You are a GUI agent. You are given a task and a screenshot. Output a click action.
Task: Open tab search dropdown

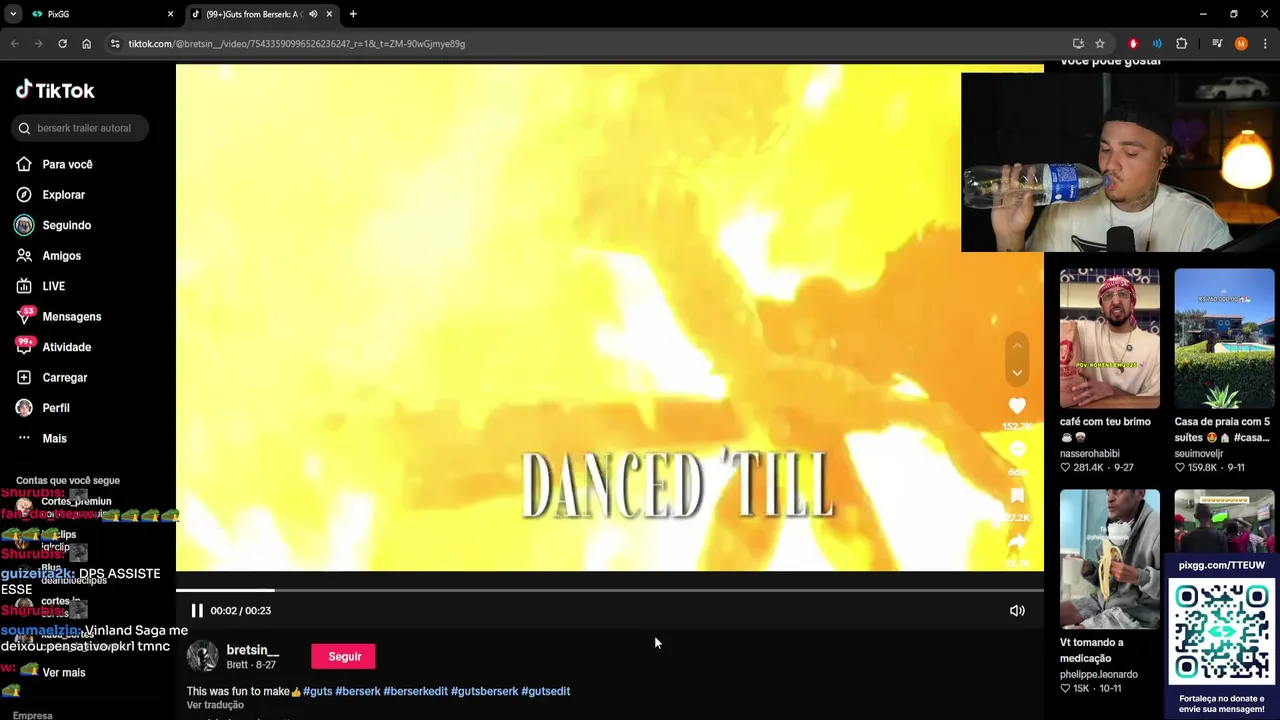tap(13, 14)
